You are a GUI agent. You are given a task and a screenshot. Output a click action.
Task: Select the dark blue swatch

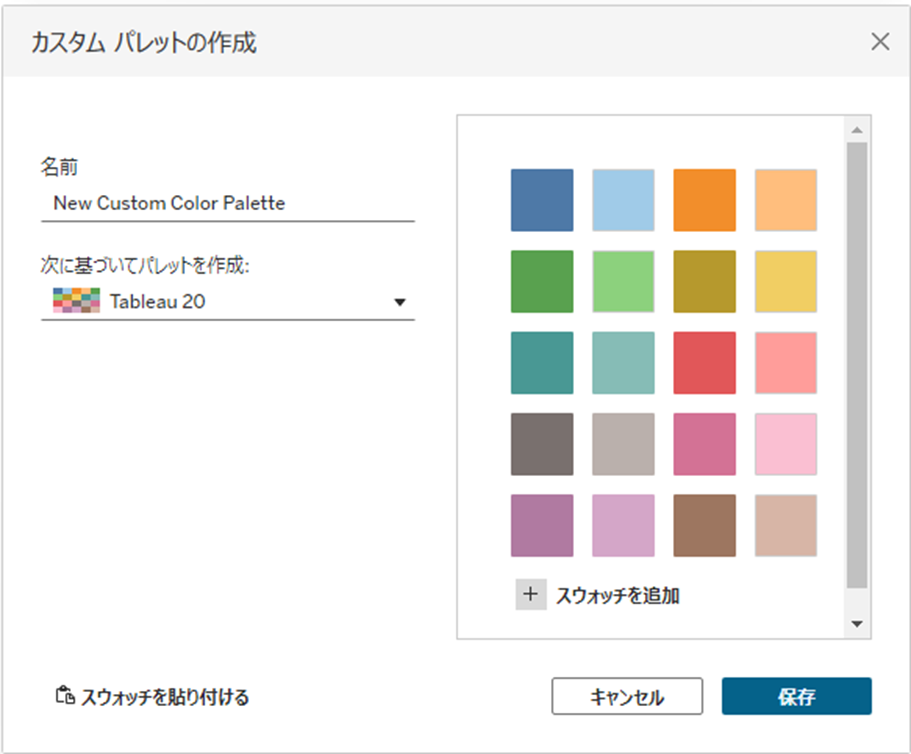[x=542, y=200]
